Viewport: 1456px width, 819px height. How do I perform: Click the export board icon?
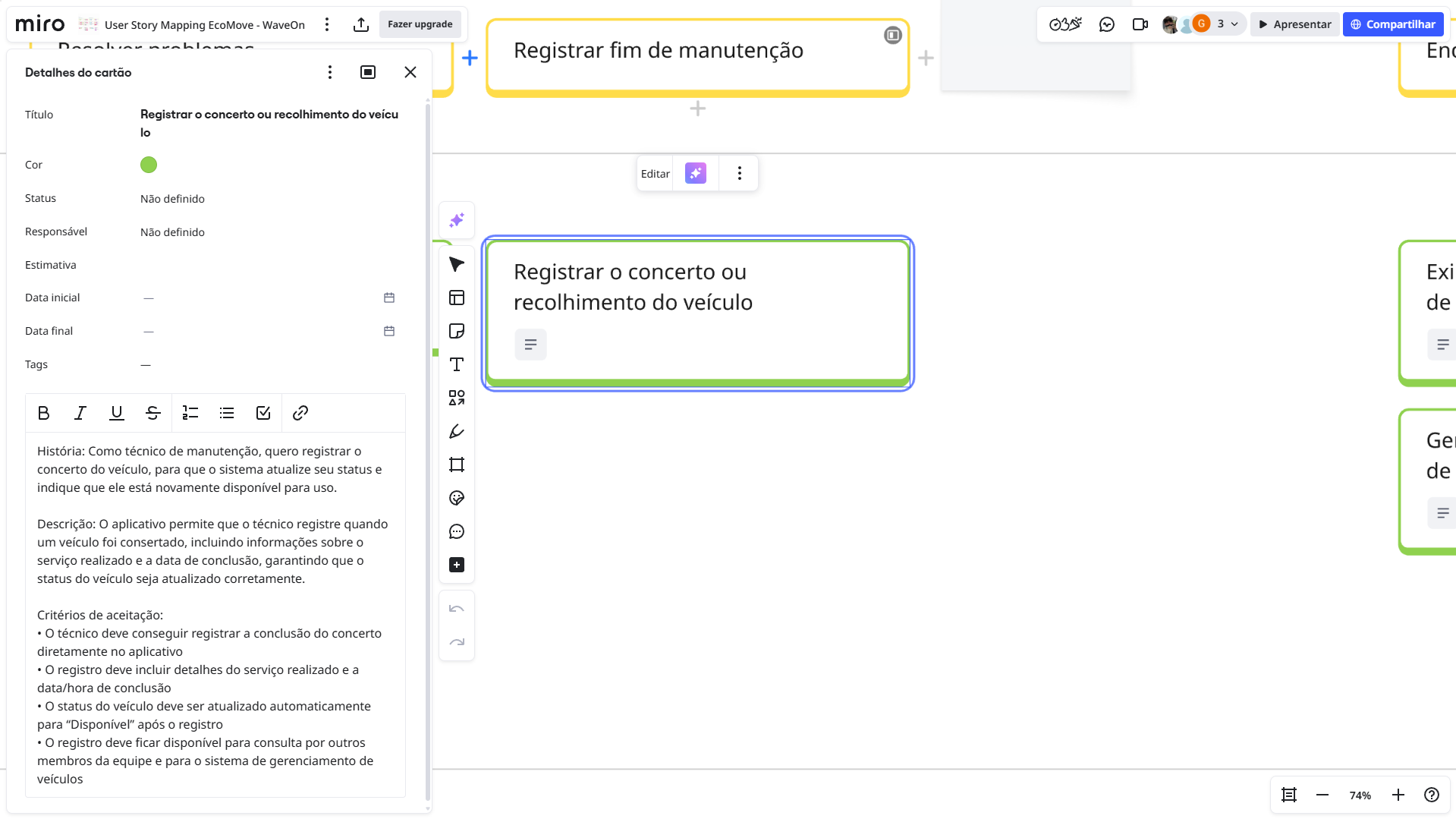pos(361,24)
